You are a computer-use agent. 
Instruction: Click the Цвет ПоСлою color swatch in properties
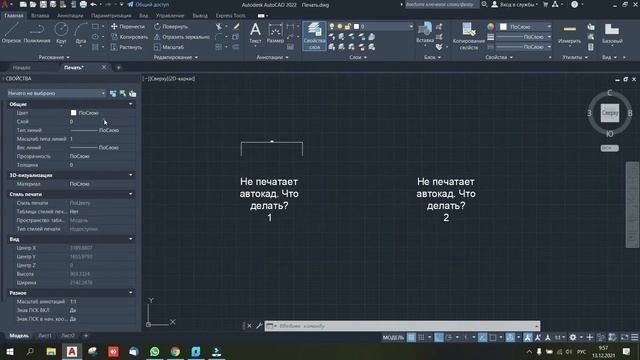point(73,113)
